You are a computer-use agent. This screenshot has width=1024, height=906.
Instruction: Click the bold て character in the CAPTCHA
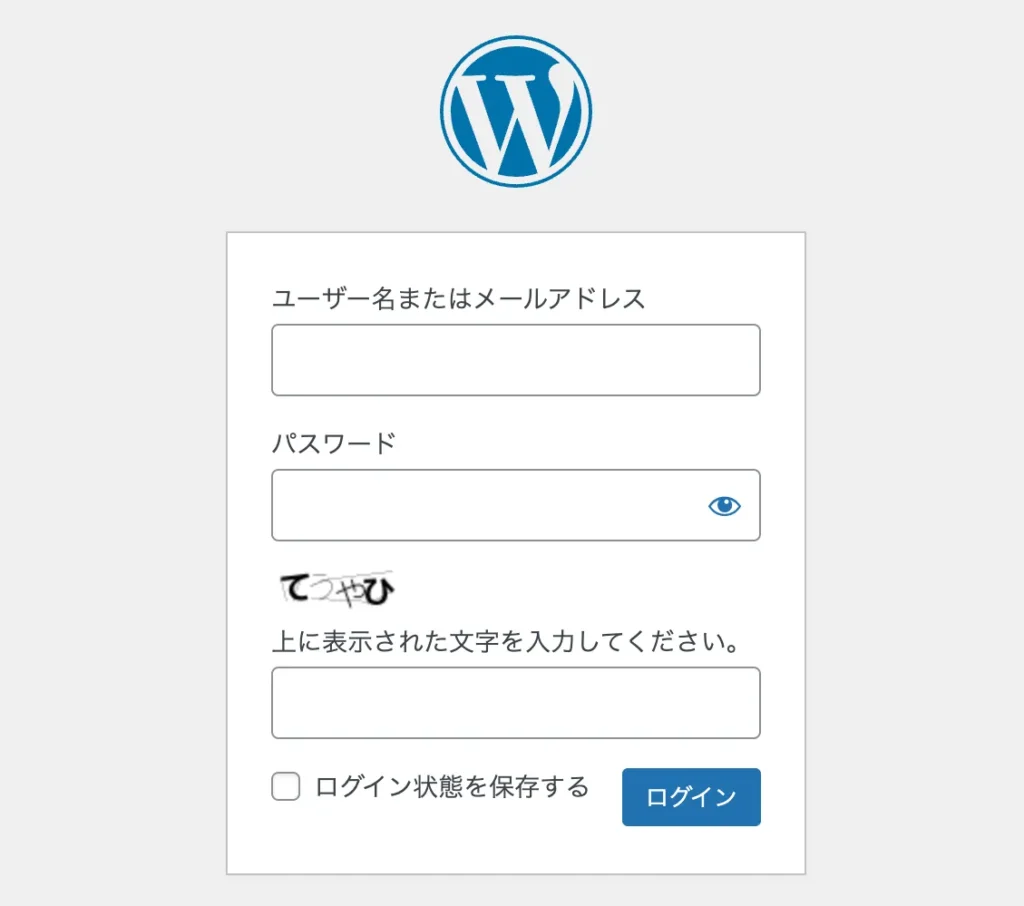[x=295, y=589]
